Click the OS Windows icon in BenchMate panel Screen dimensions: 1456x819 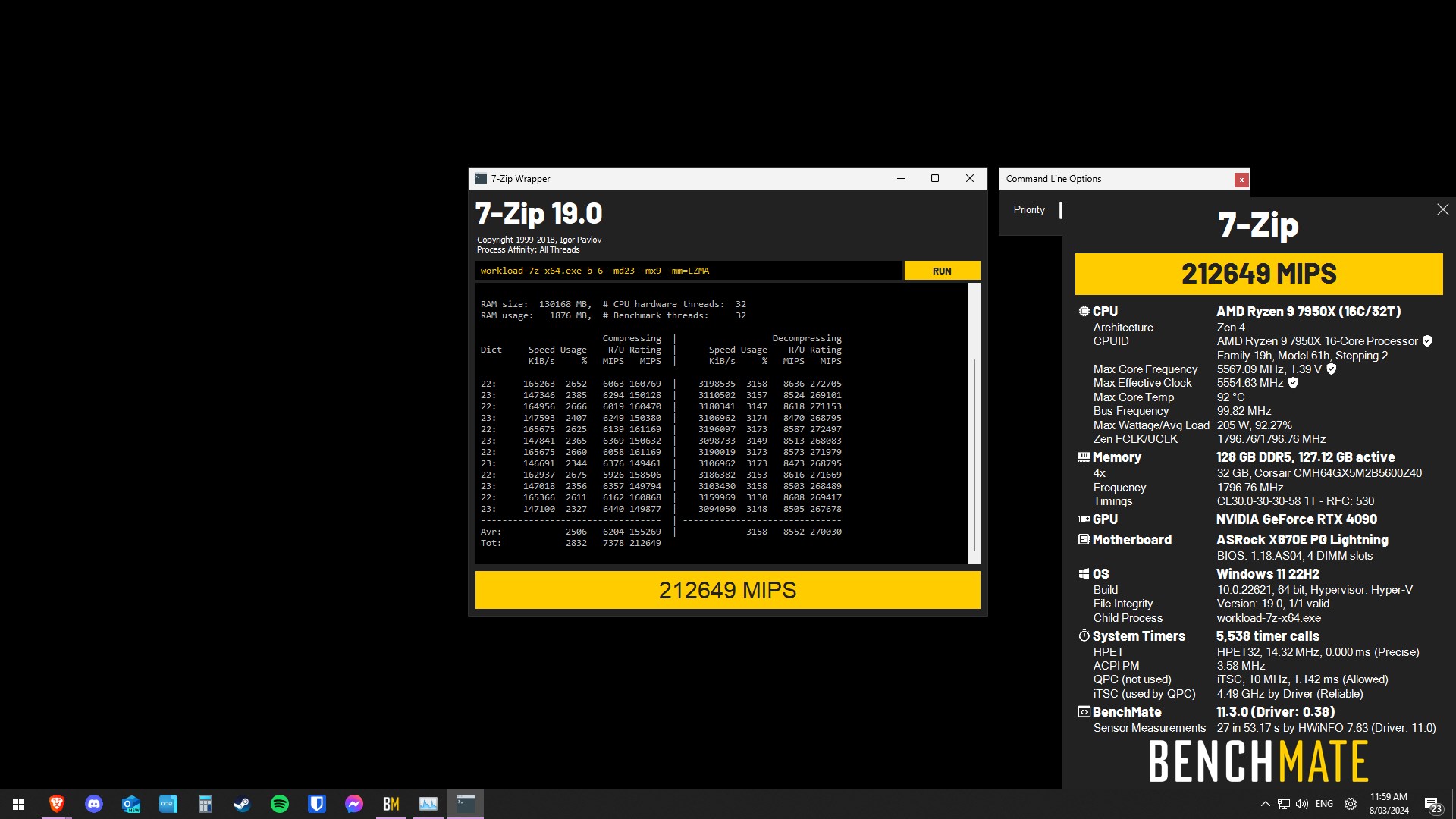(x=1084, y=574)
